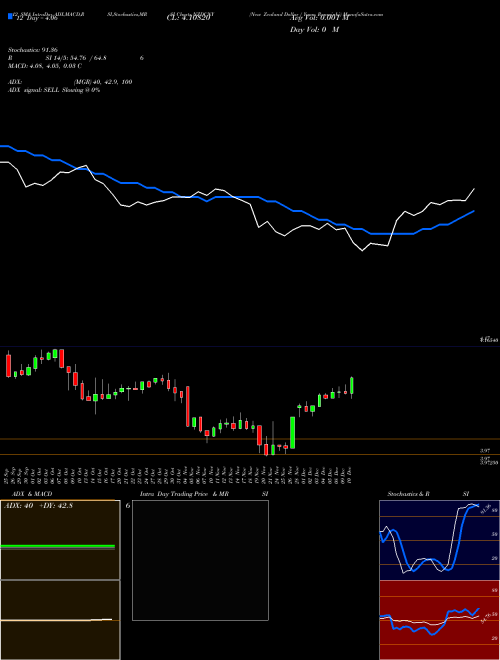
Task: Click the CL: 4.10820 closing price label
Action: 188,19
